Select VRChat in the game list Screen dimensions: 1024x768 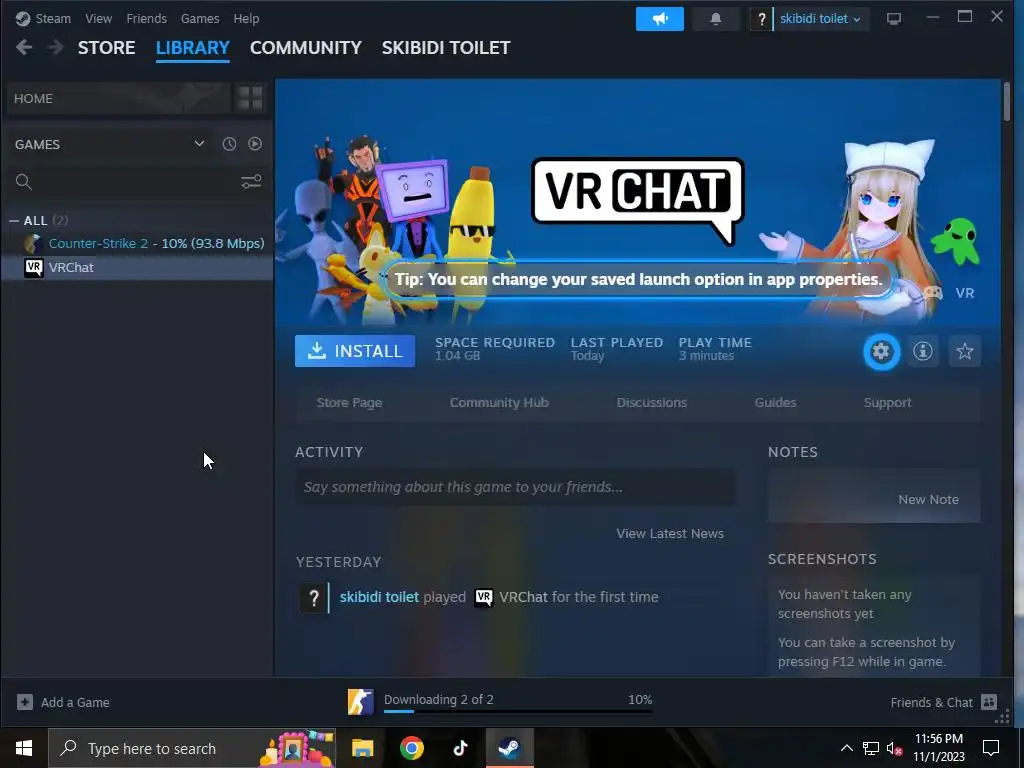point(137,267)
